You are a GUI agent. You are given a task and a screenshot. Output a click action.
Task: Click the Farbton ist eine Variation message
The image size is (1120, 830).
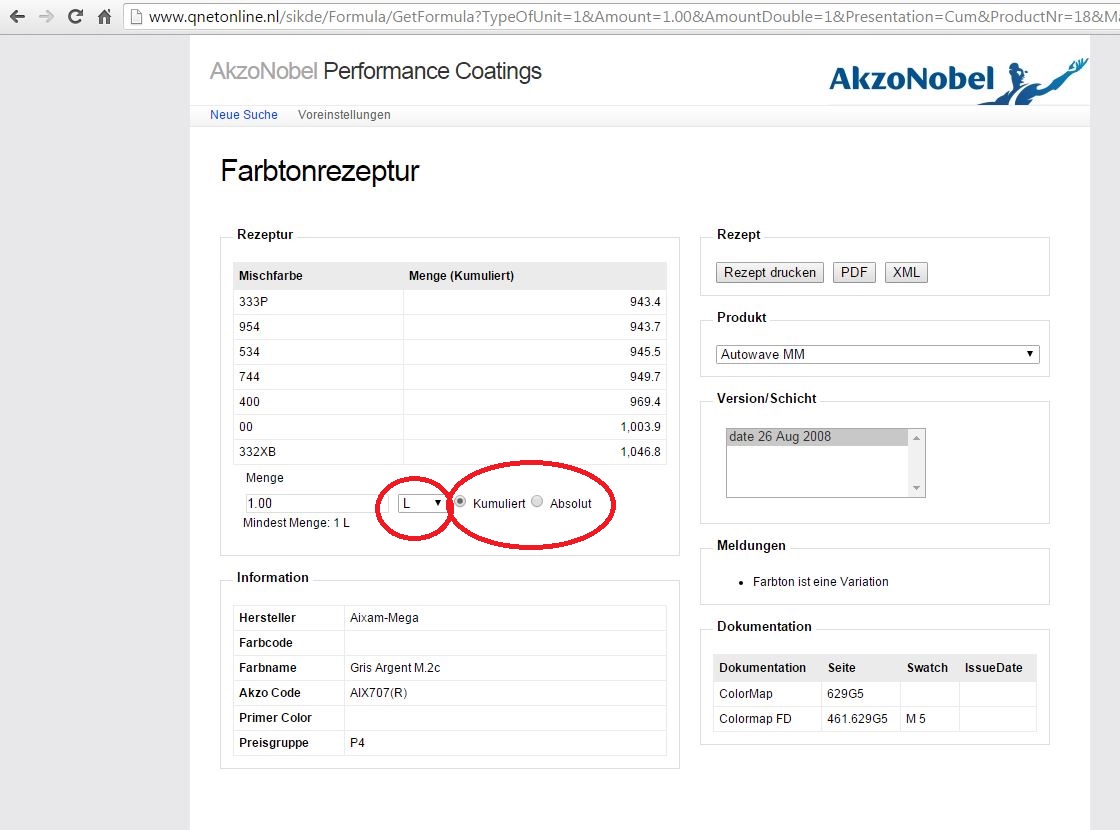click(821, 582)
